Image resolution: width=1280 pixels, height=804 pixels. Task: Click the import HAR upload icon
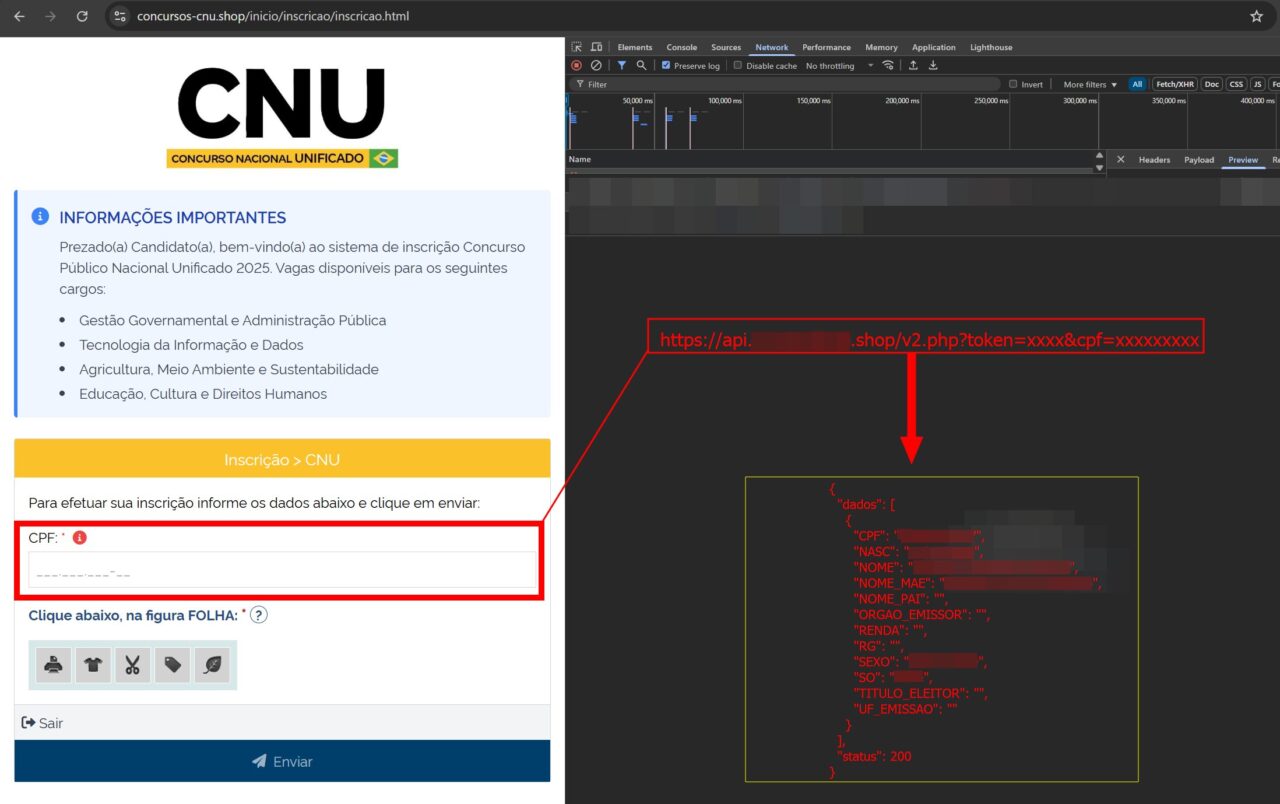913,65
